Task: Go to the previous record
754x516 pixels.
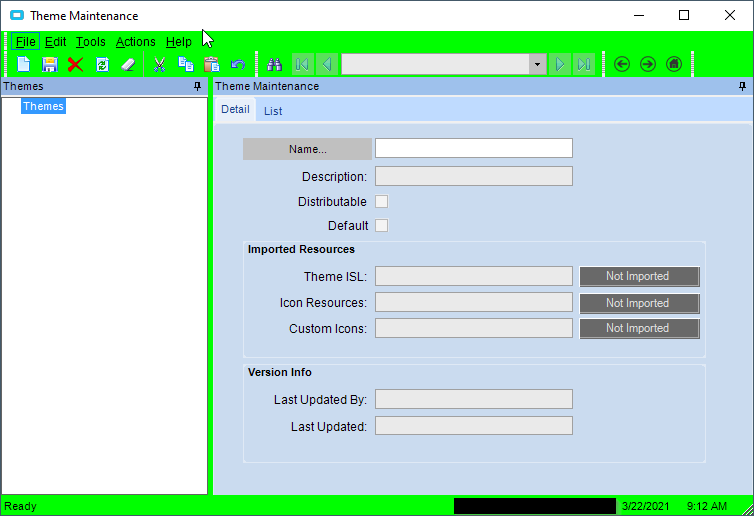Action: [327, 64]
